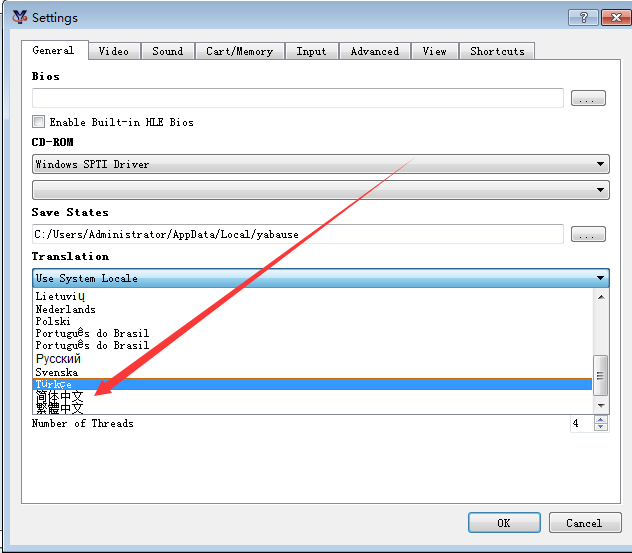Click the Yabause app icon in title bar
The height and width of the screenshot is (553, 632).
tap(19, 17)
